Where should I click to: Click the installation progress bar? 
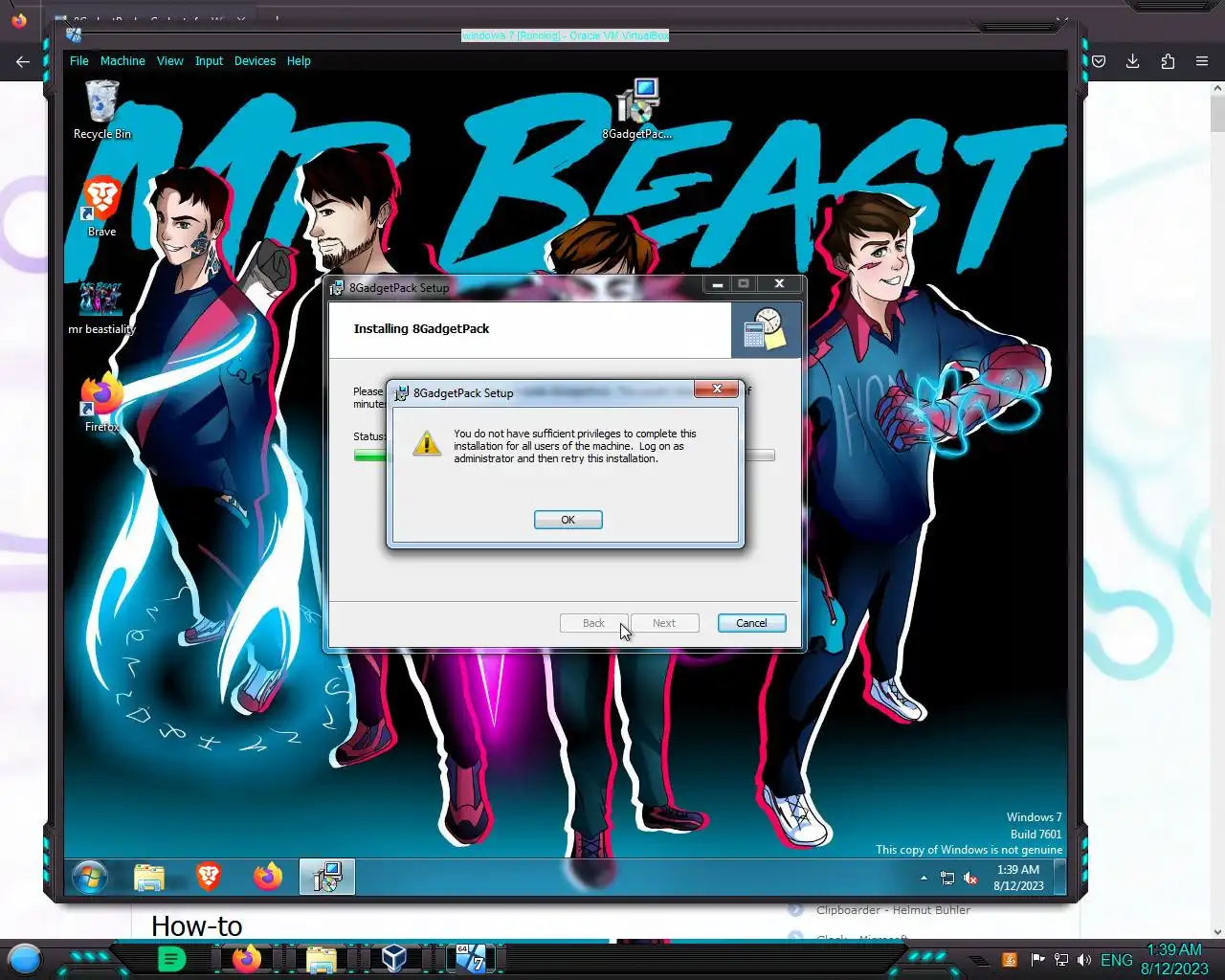point(565,456)
